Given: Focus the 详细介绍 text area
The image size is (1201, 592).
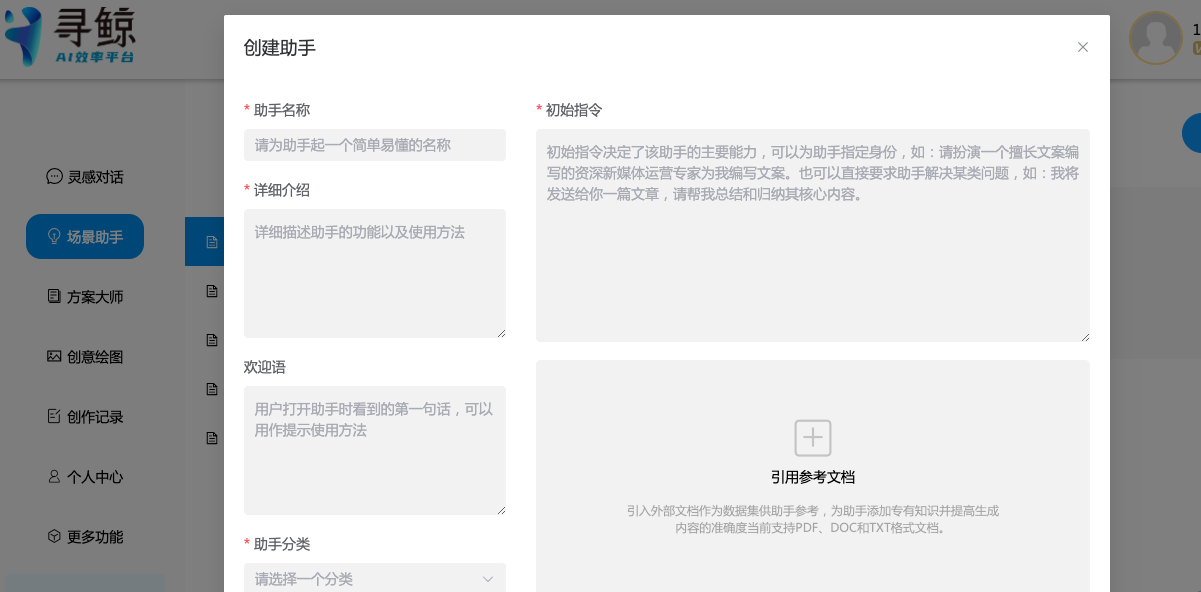Looking at the screenshot, I should pyautogui.click(x=374, y=273).
